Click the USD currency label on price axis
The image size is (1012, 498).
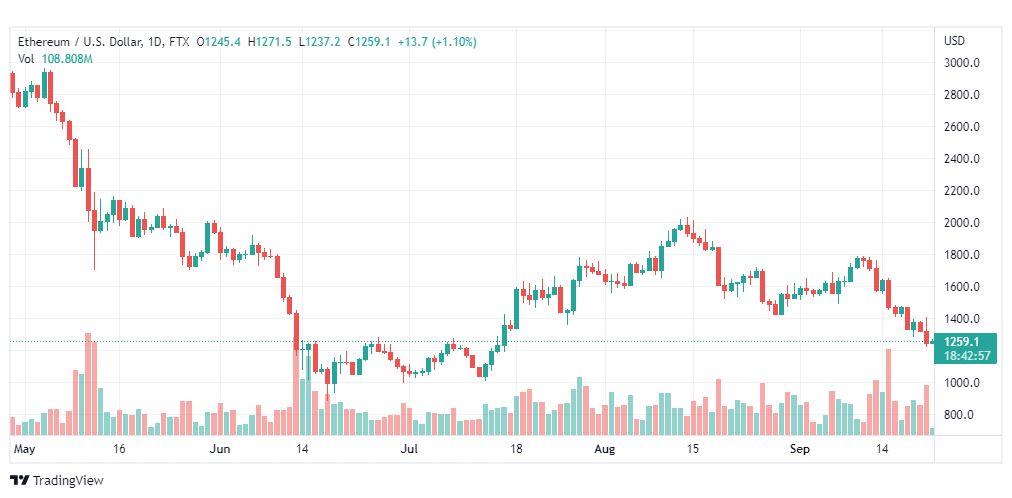coord(954,41)
